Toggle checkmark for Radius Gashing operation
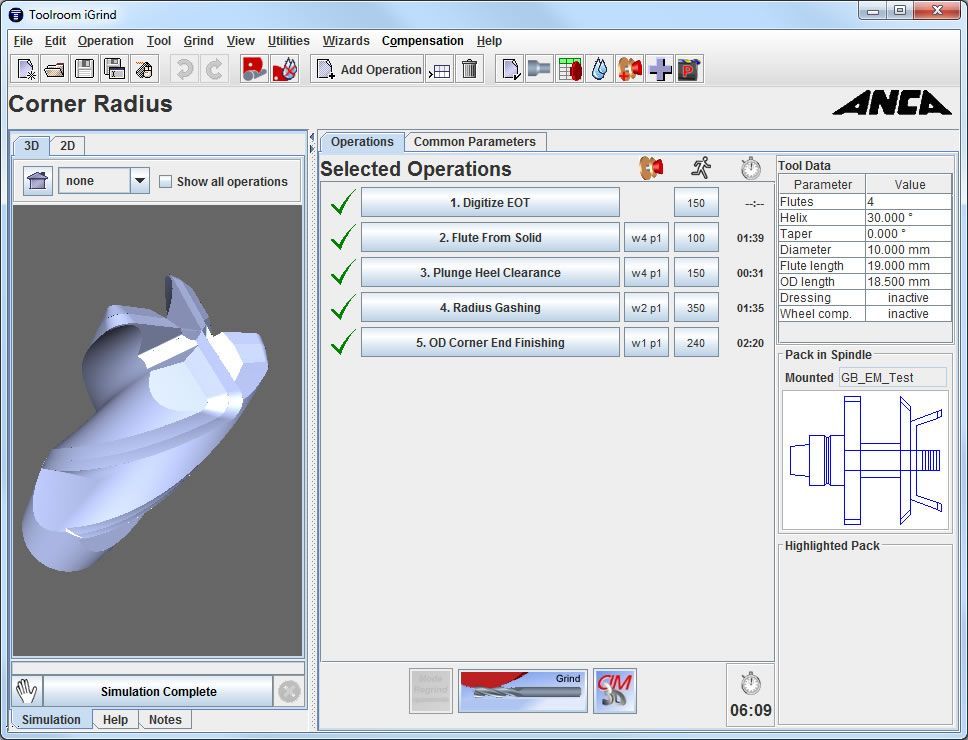 [343, 307]
